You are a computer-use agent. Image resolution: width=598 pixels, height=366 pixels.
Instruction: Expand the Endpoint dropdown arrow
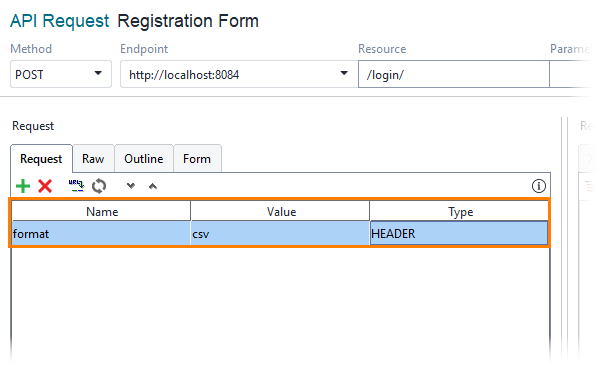coord(344,73)
